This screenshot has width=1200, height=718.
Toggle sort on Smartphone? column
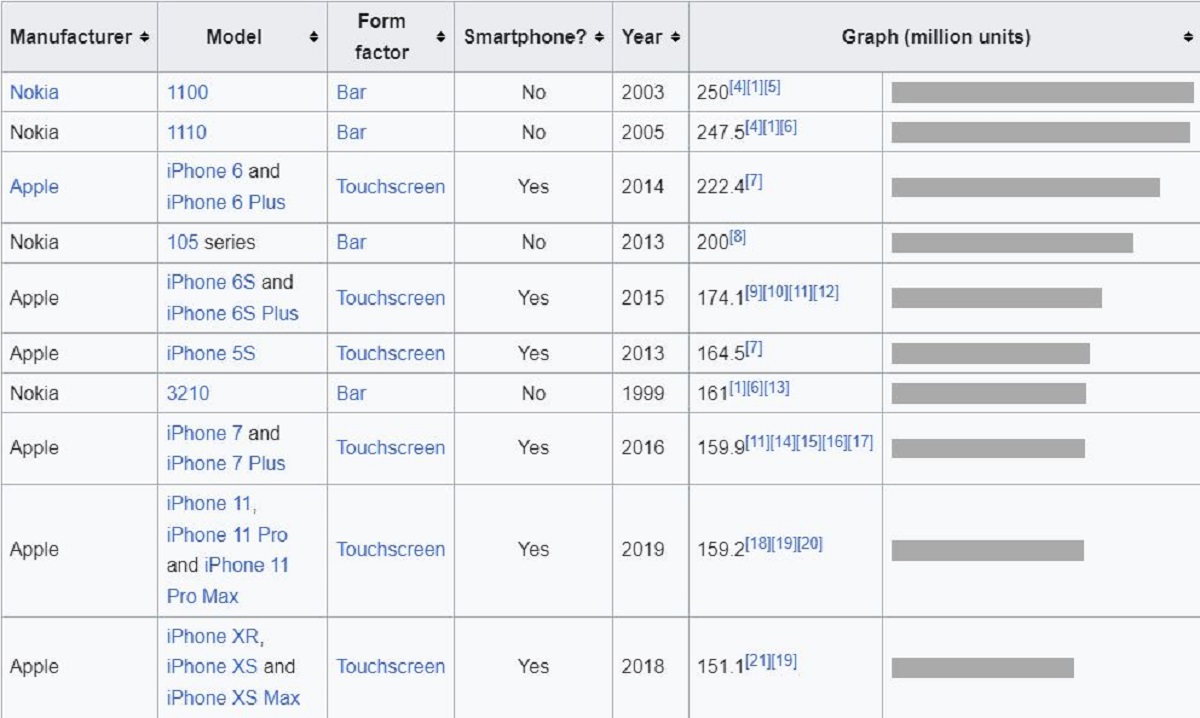(599, 37)
